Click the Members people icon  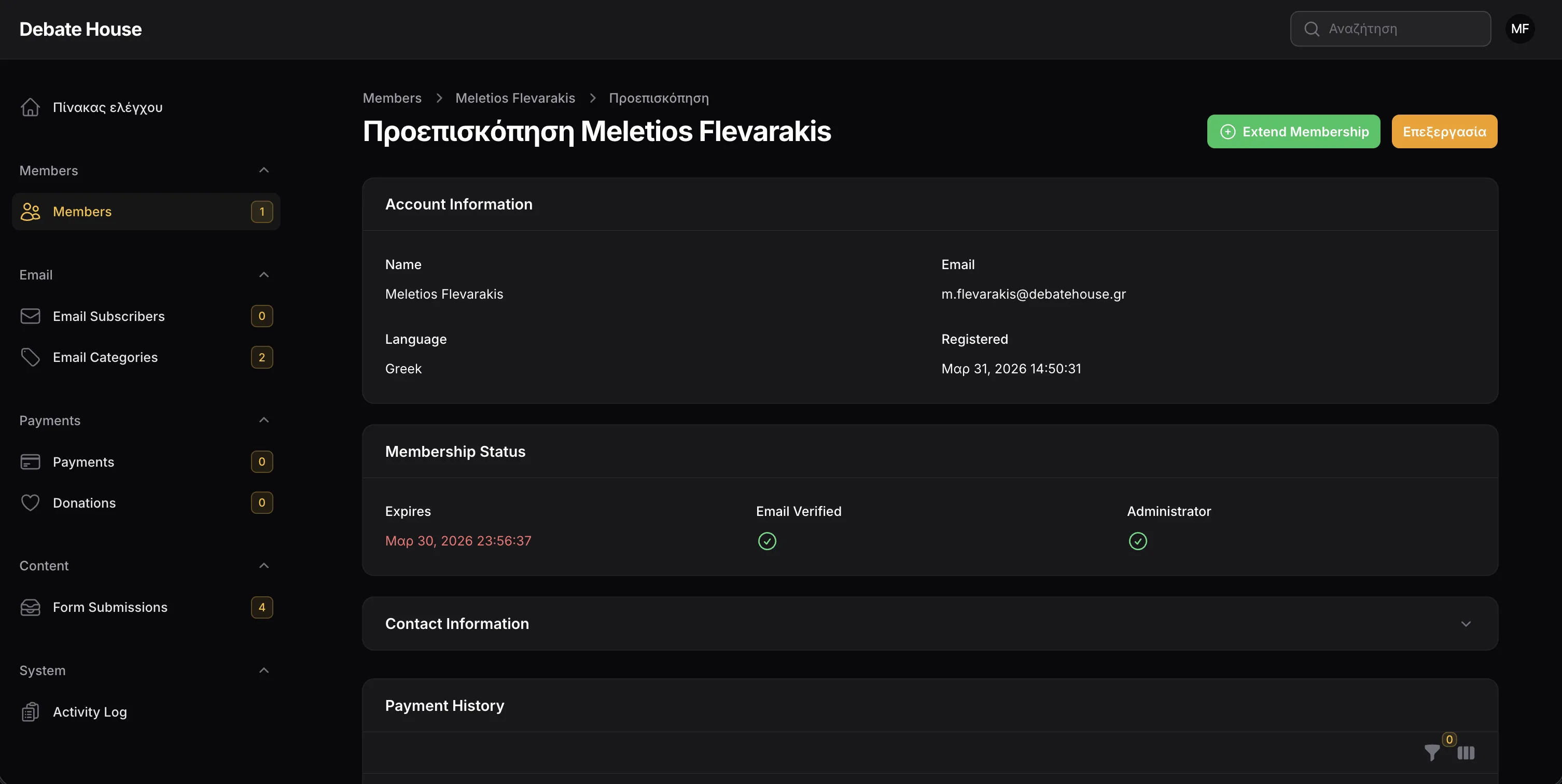pos(30,212)
